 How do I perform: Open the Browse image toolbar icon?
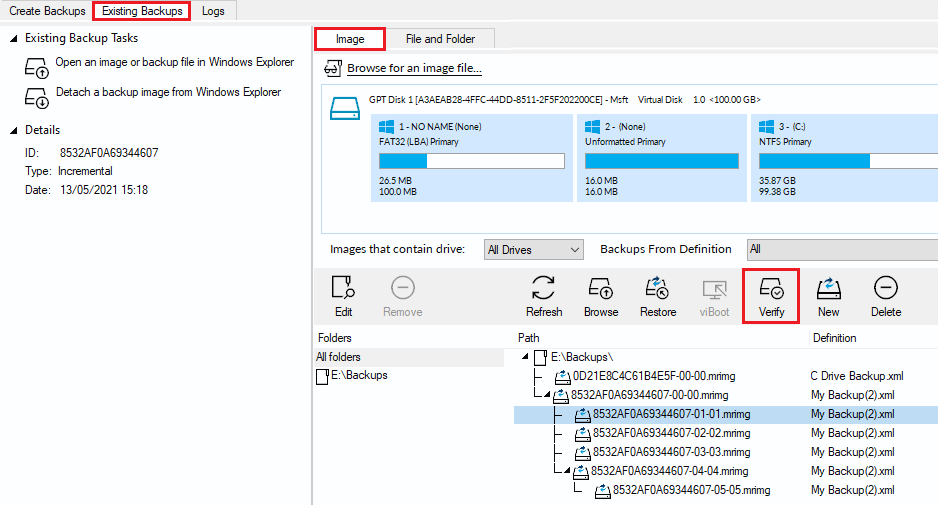601,296
